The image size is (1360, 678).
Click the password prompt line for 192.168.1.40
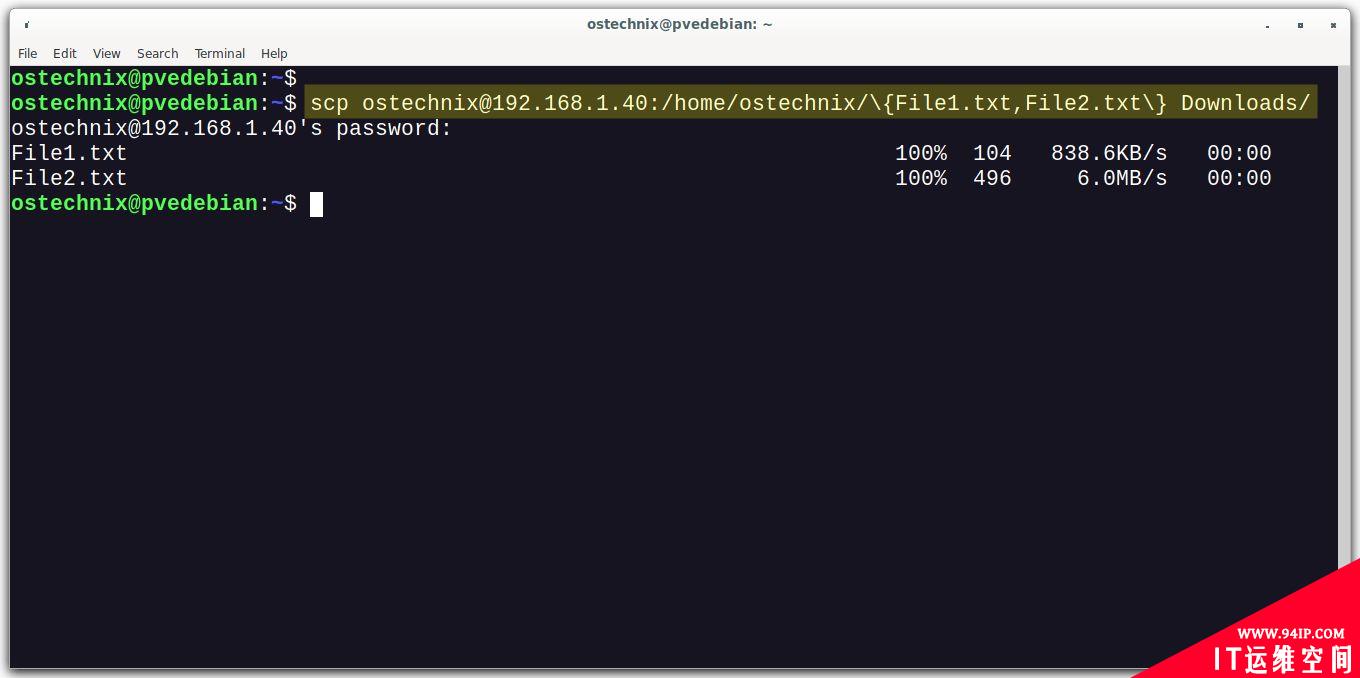coord(232,128)
